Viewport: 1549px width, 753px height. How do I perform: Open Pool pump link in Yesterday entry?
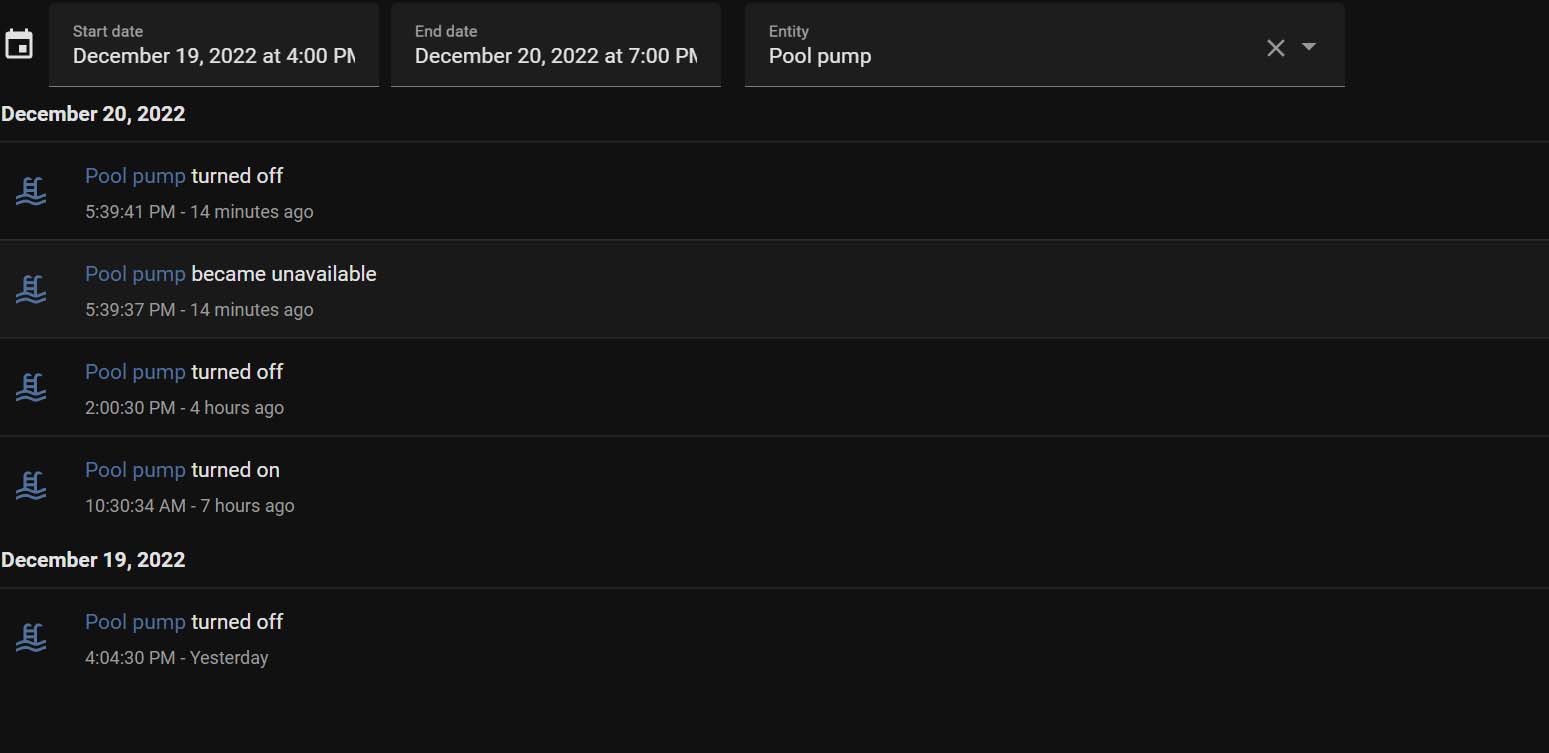(135, 622)
